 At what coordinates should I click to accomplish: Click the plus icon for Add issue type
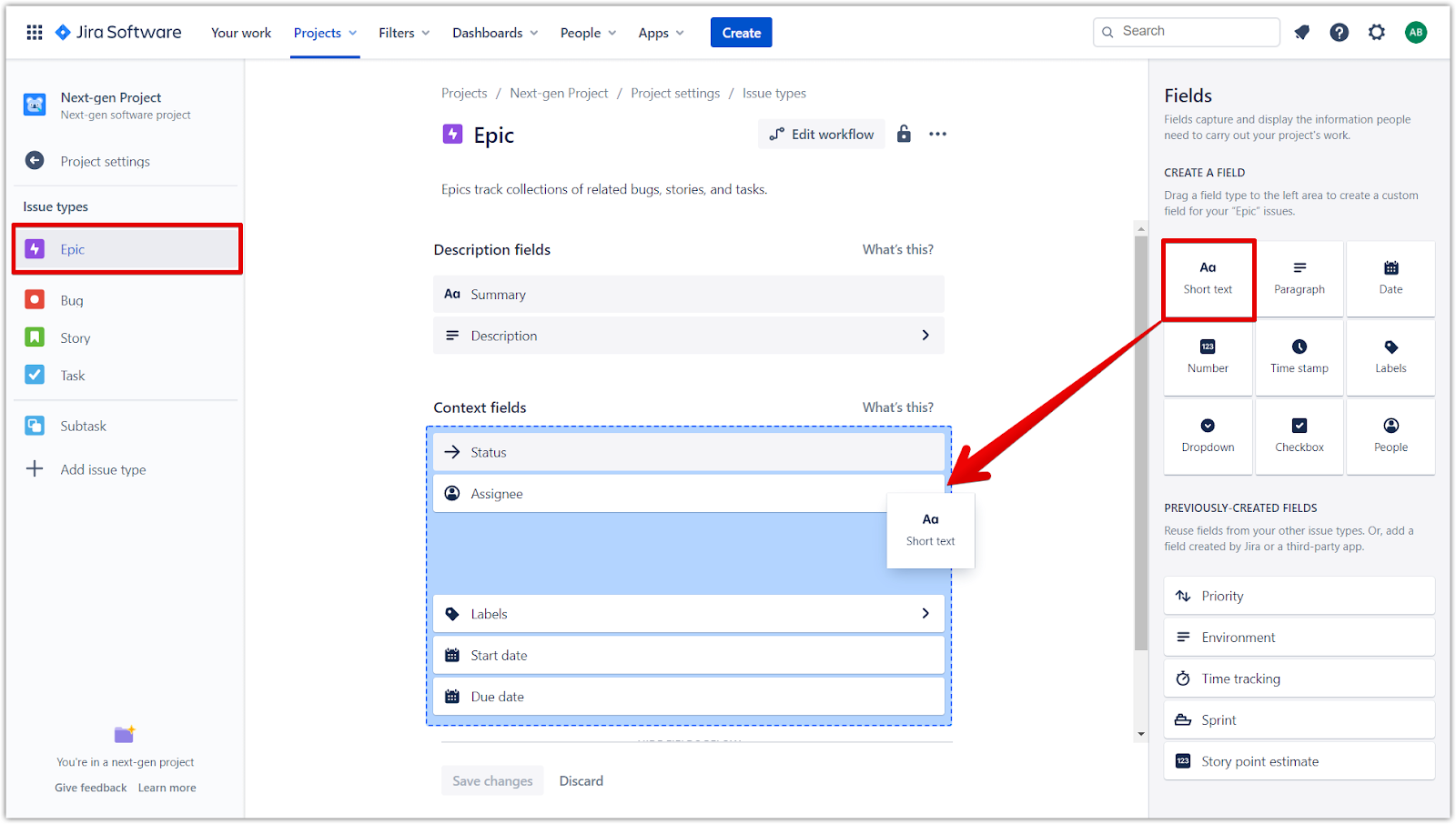coord(35,468)
